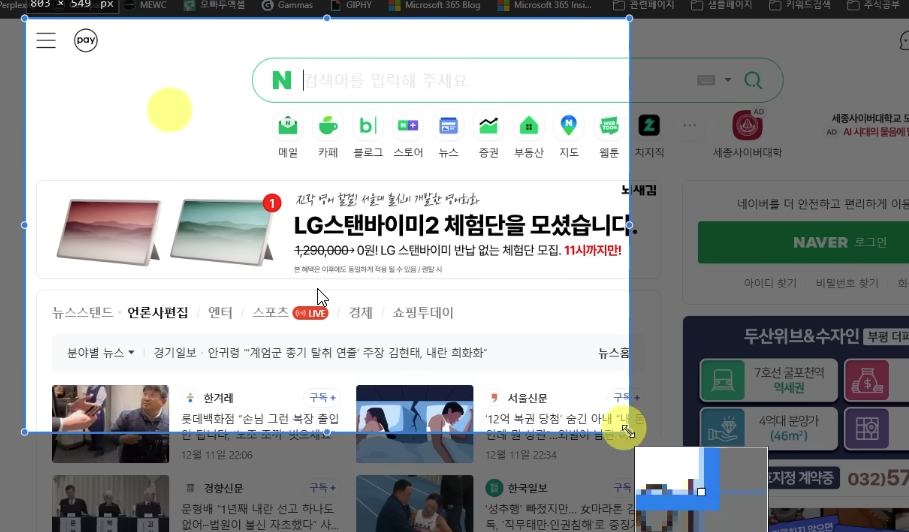Select the 언론사편집 tab
909x532 pixels.
tap(158, 313)
